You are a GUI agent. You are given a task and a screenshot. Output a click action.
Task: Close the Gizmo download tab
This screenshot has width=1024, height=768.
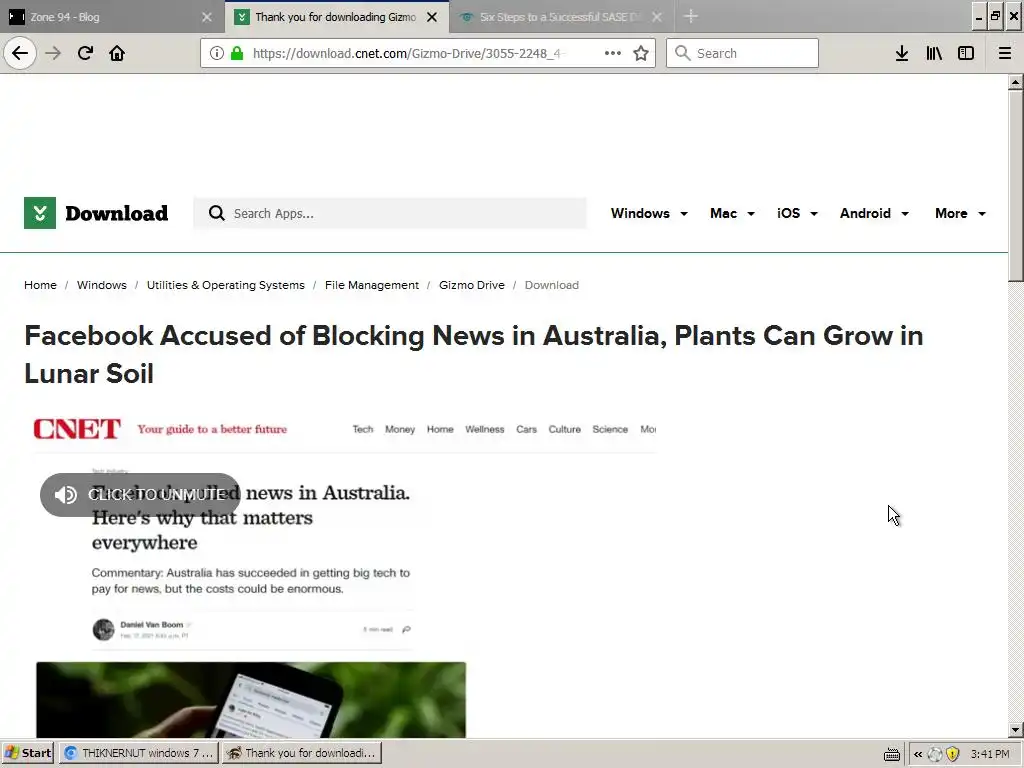(432, 17)
